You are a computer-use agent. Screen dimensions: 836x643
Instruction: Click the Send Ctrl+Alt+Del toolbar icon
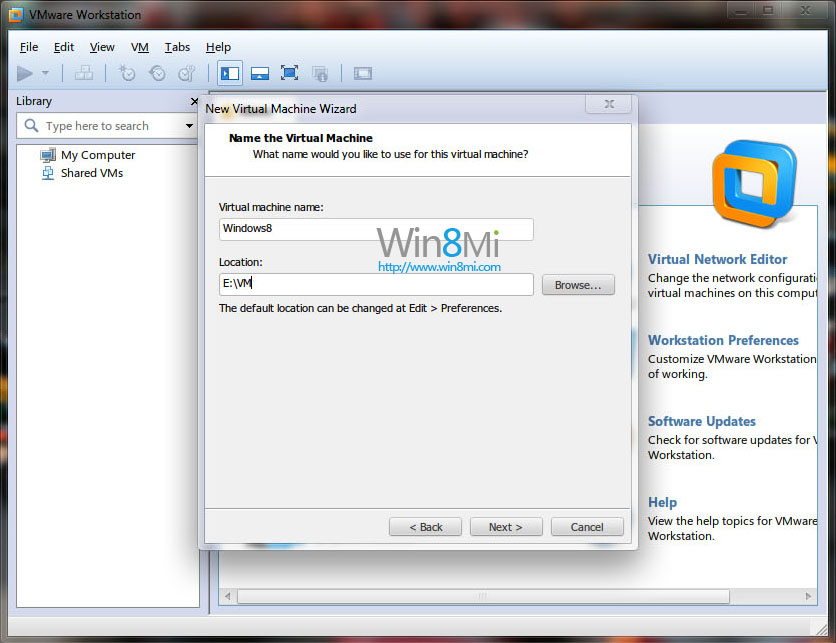(84, 73)
